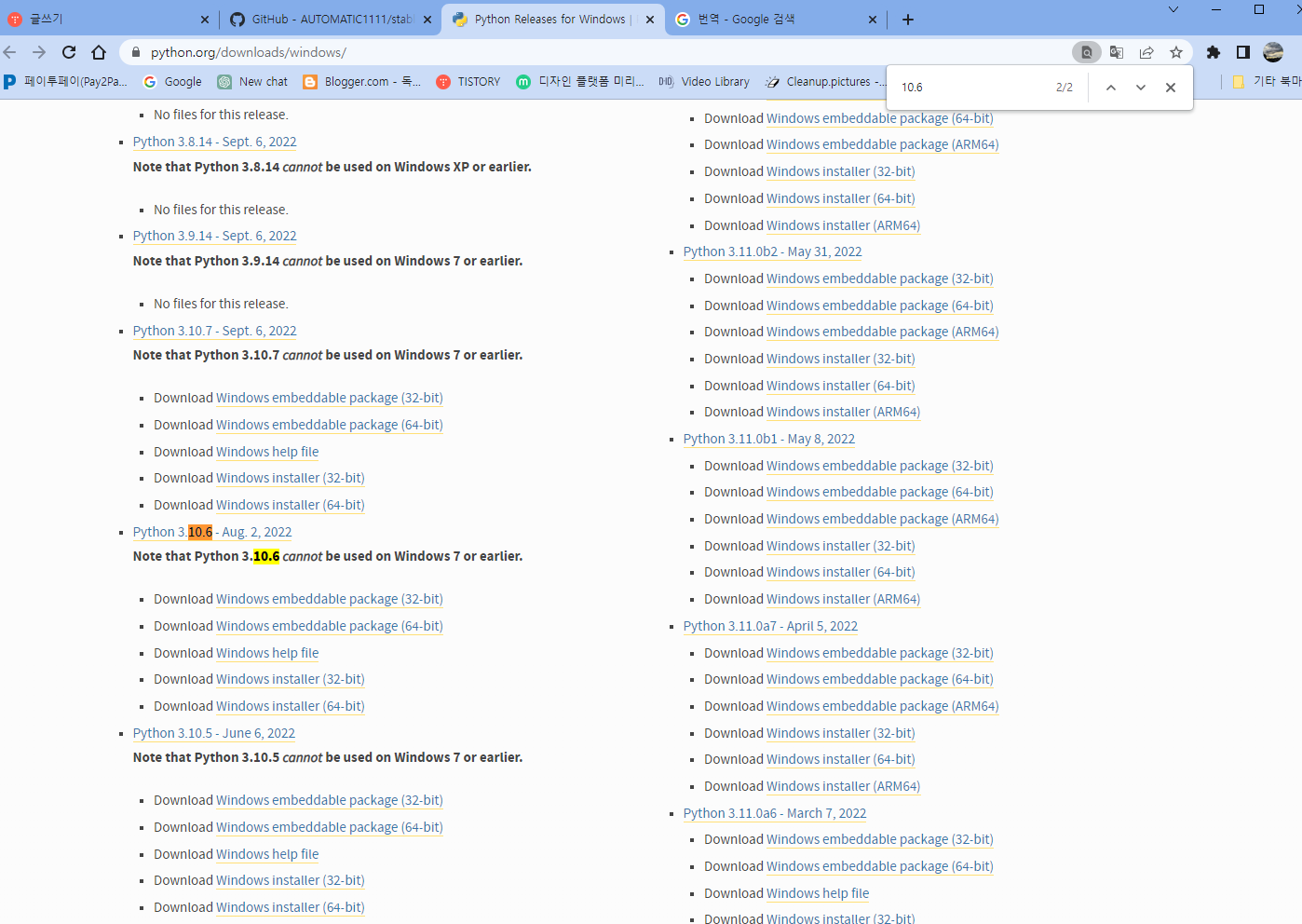This screenshot has height=924, width=1302.
Task: Download Python 3.10.6 Windows help file
Action: tap(267, 653)
